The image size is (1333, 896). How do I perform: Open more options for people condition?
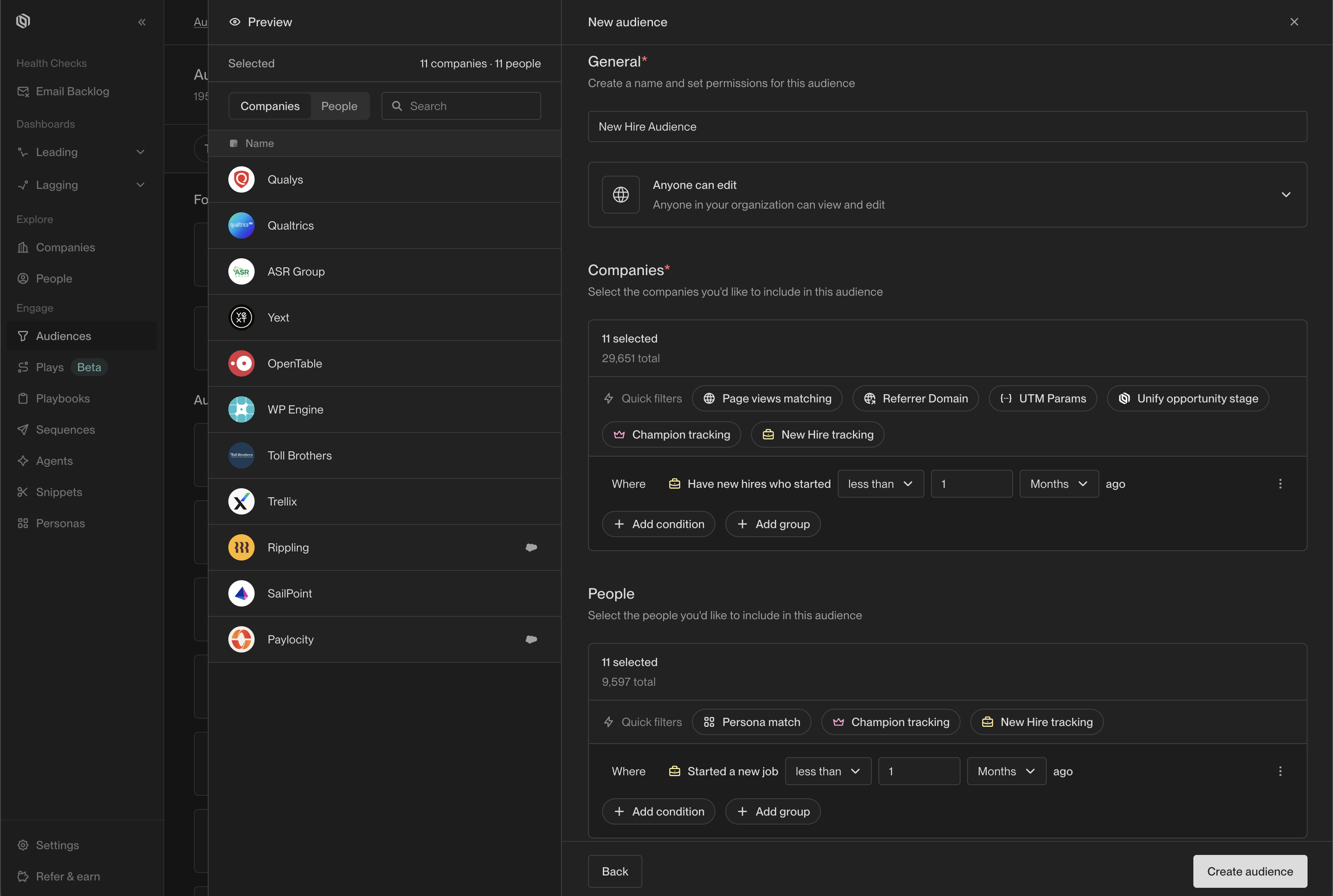tap(1280, 772)
